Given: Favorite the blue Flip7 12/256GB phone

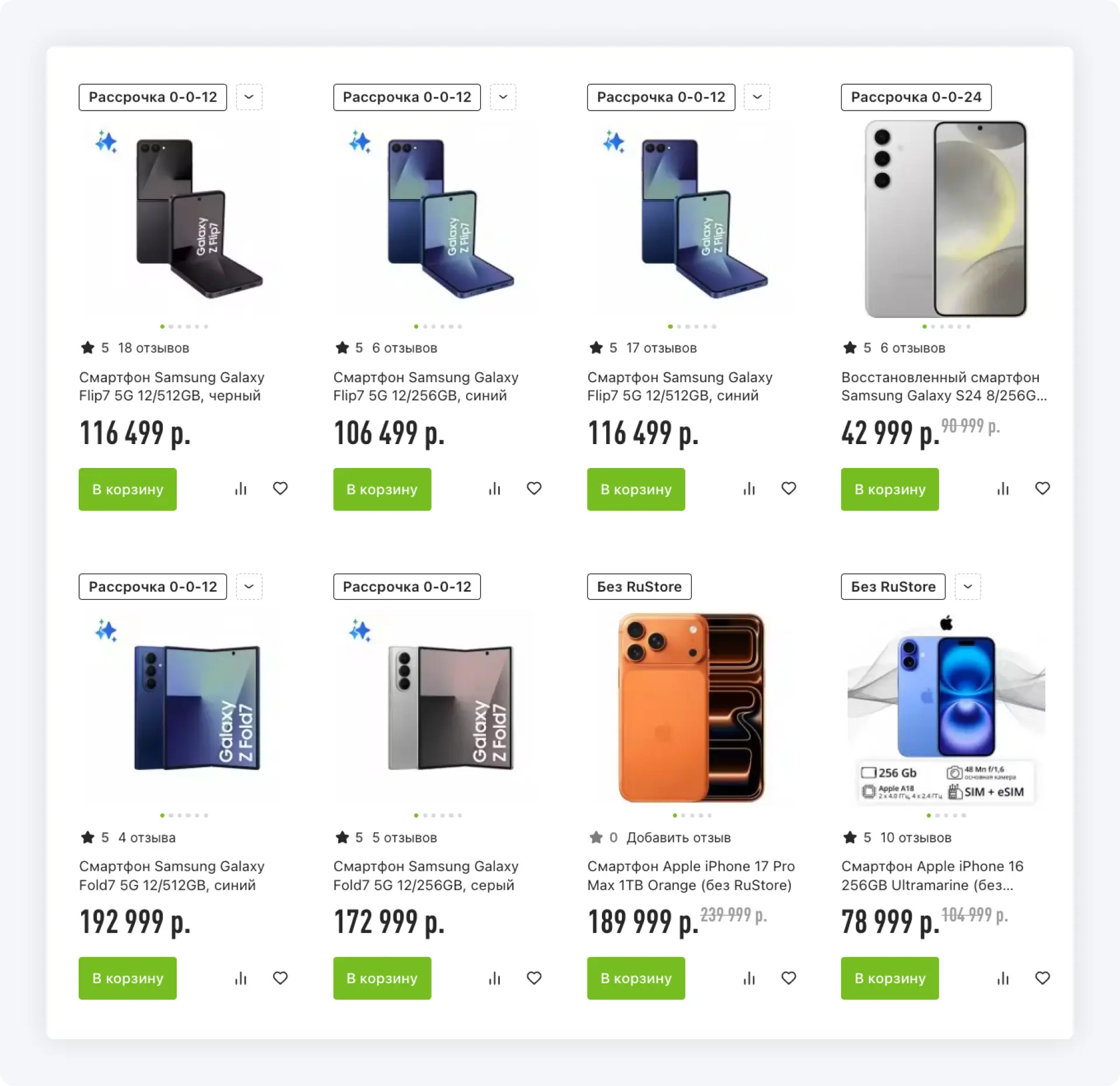Looking at the screenshot, I should 534,488.
